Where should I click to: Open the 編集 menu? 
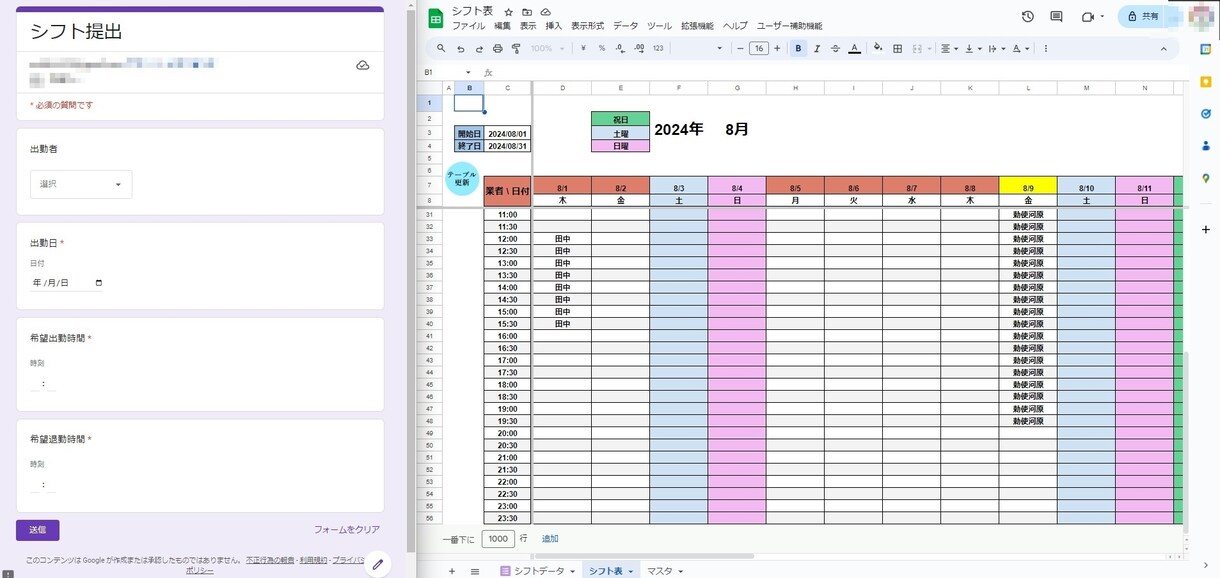(x=502, y=26)
